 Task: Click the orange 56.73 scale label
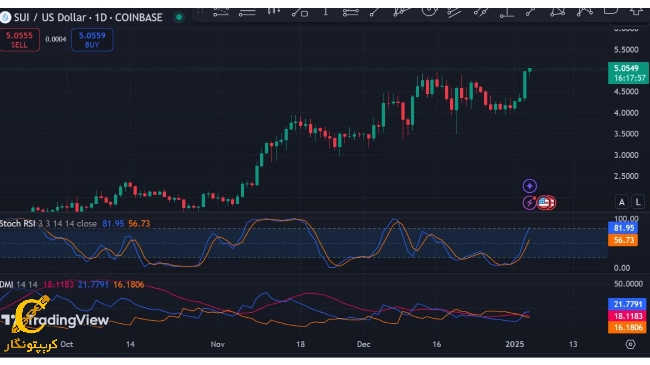[623, 240]
